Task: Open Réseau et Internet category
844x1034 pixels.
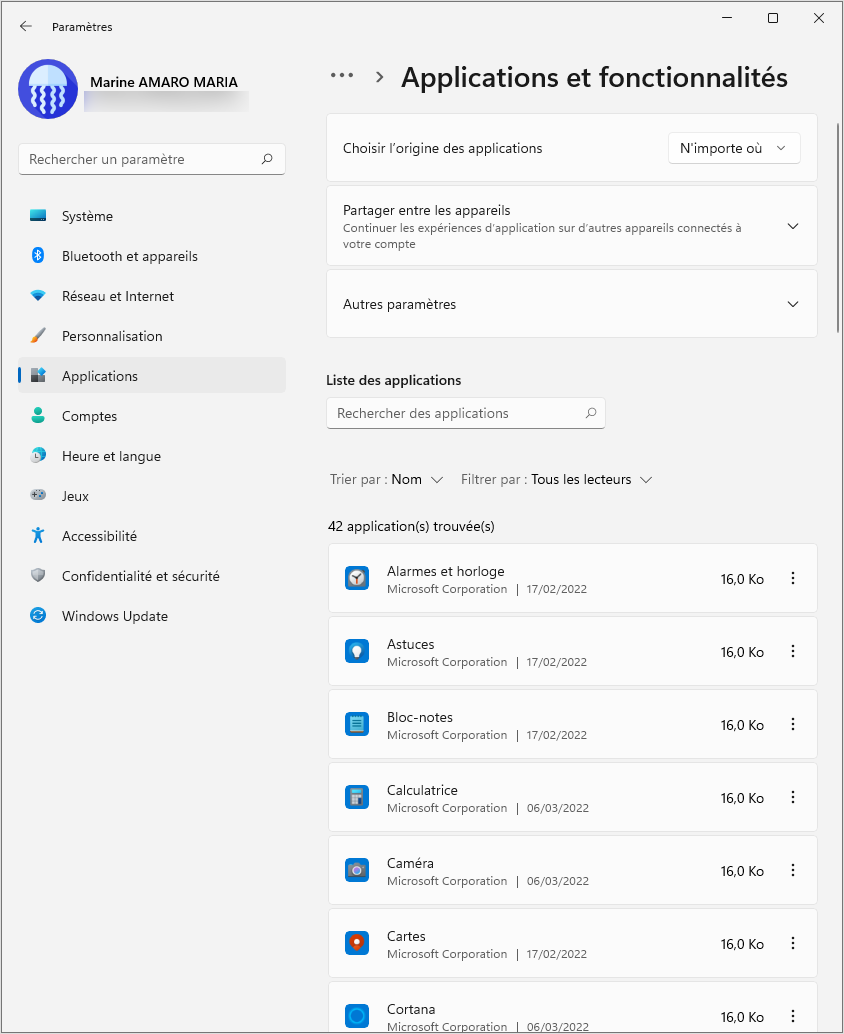Action: [152, 296]
